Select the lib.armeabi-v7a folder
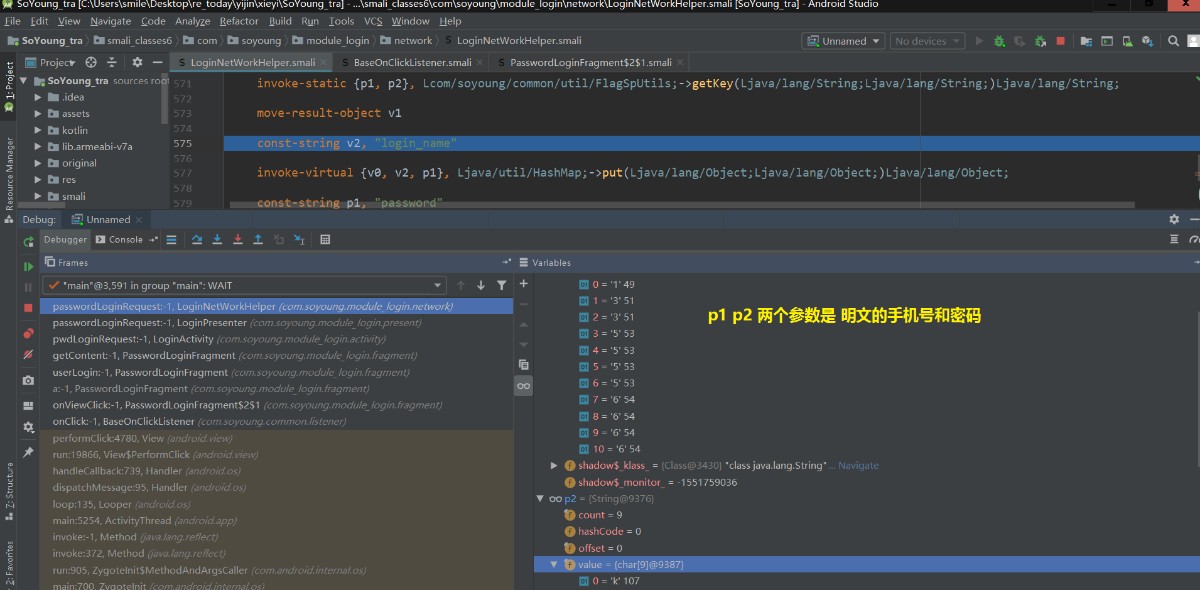 coord(97,146)
